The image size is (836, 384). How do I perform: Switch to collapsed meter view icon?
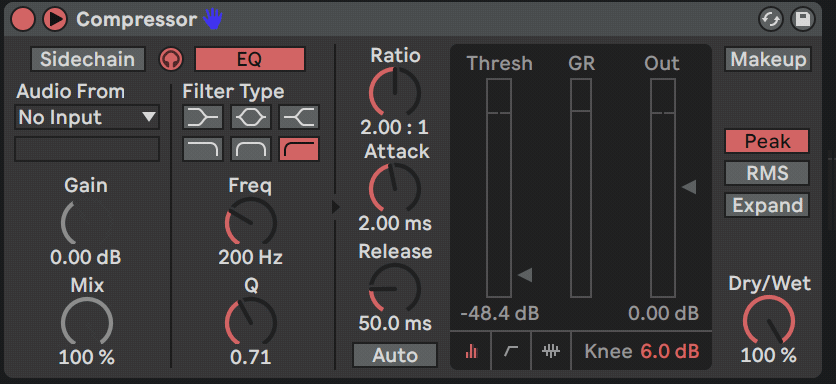[x=471, y=350]
